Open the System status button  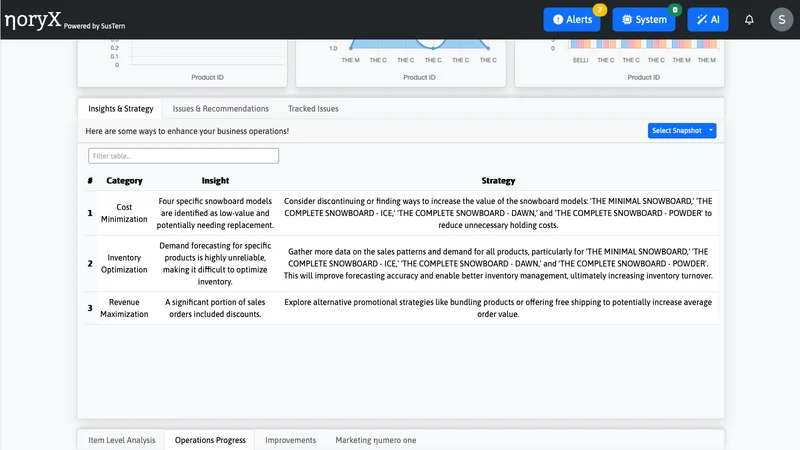coord(644,19)
